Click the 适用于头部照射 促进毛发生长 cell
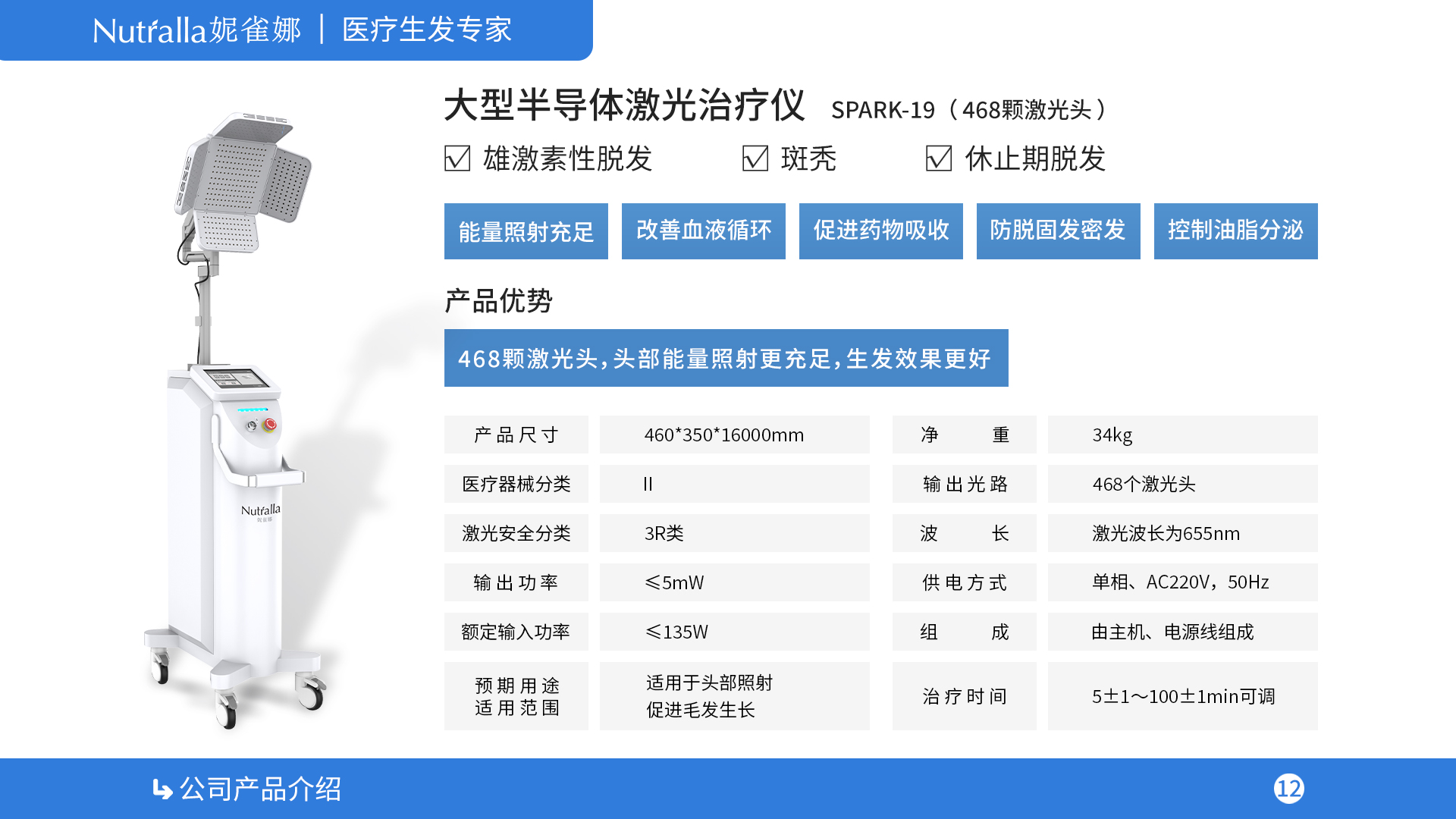The width and height of the screenshot is (1456, 819). click(x=735, y=696)
